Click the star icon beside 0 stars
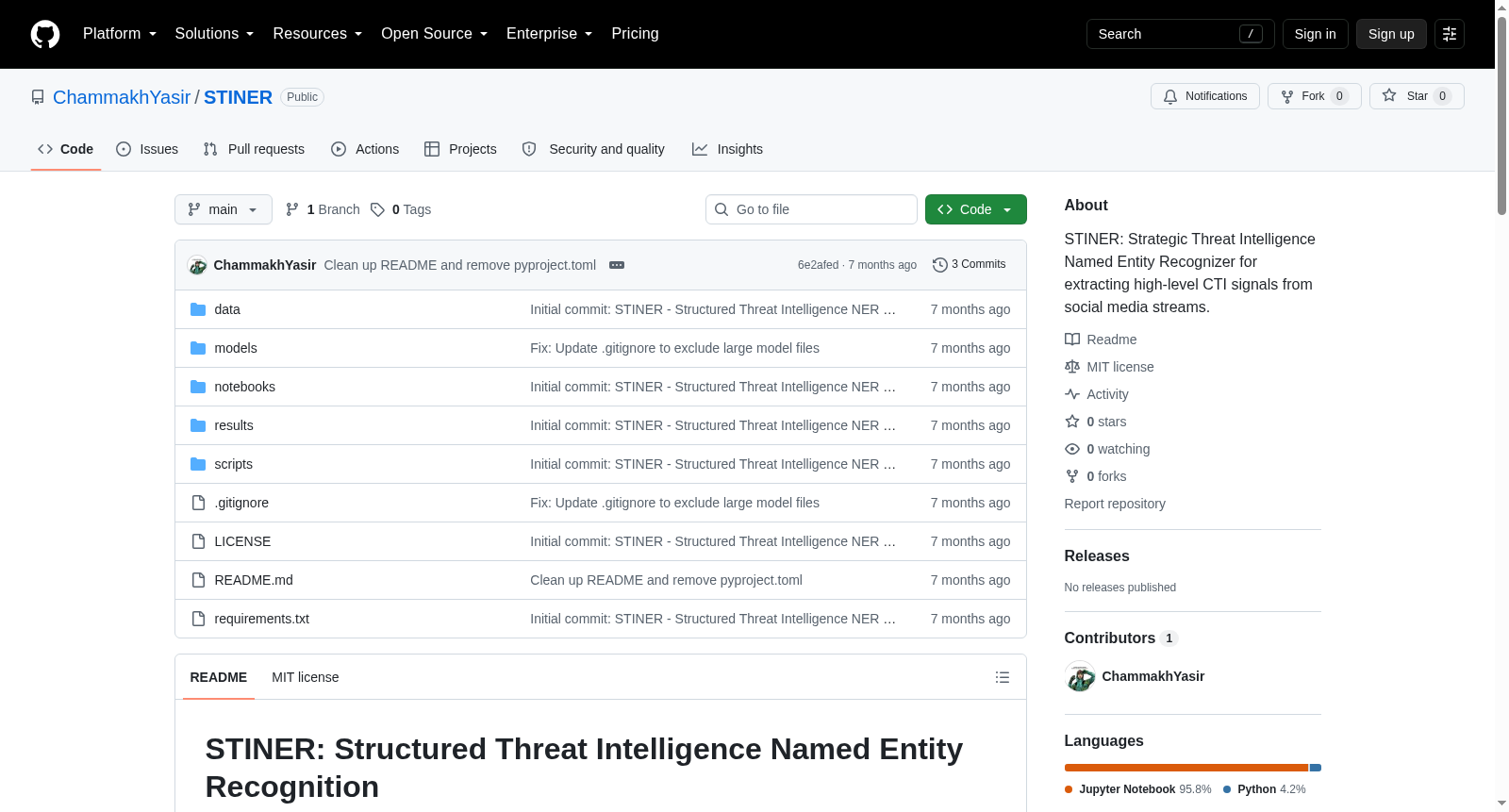 coord(1072,422)
